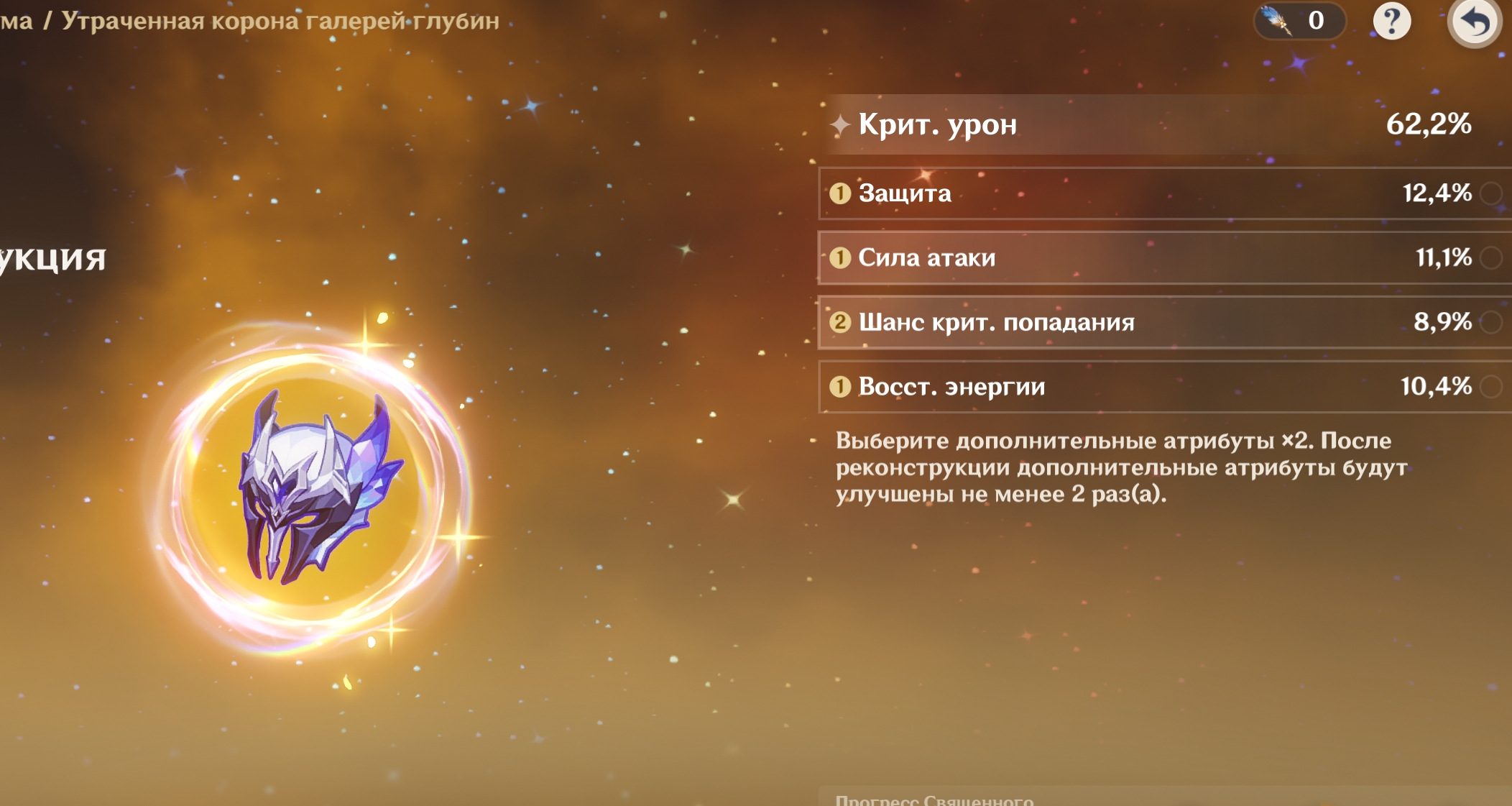The height and width of the screenshot is (806, 1512).
Task: Click breadcrumb Утраченная корона галерей глубин
Action: point(280,21)
